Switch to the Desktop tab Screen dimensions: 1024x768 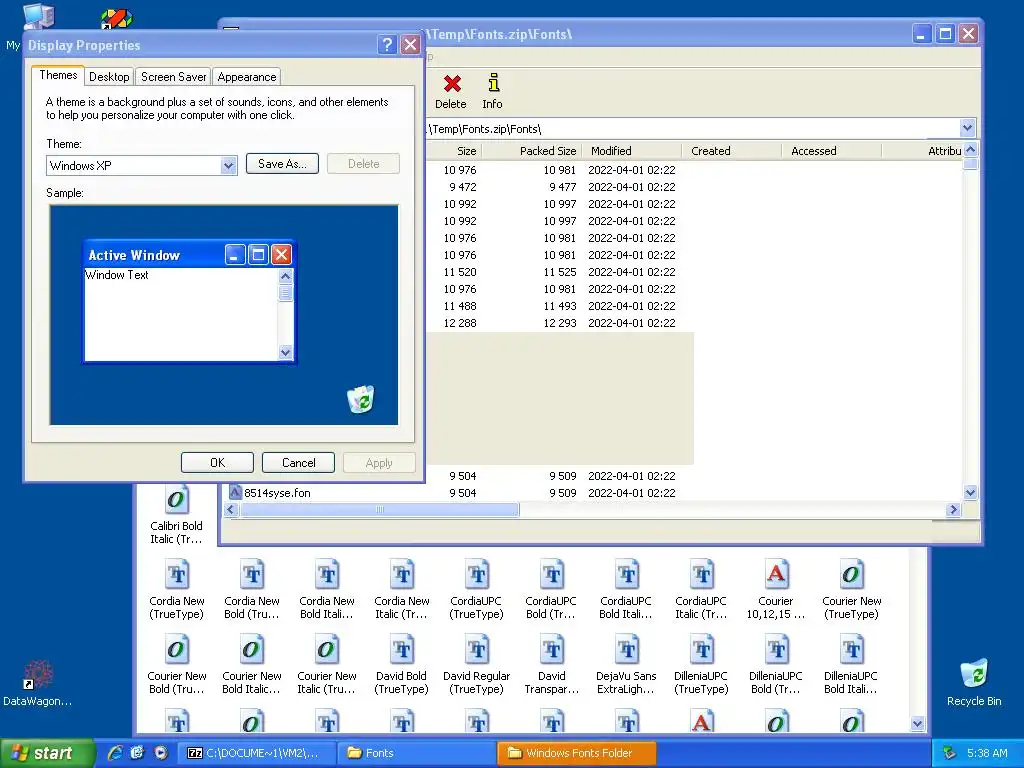[x=109, y=77]
